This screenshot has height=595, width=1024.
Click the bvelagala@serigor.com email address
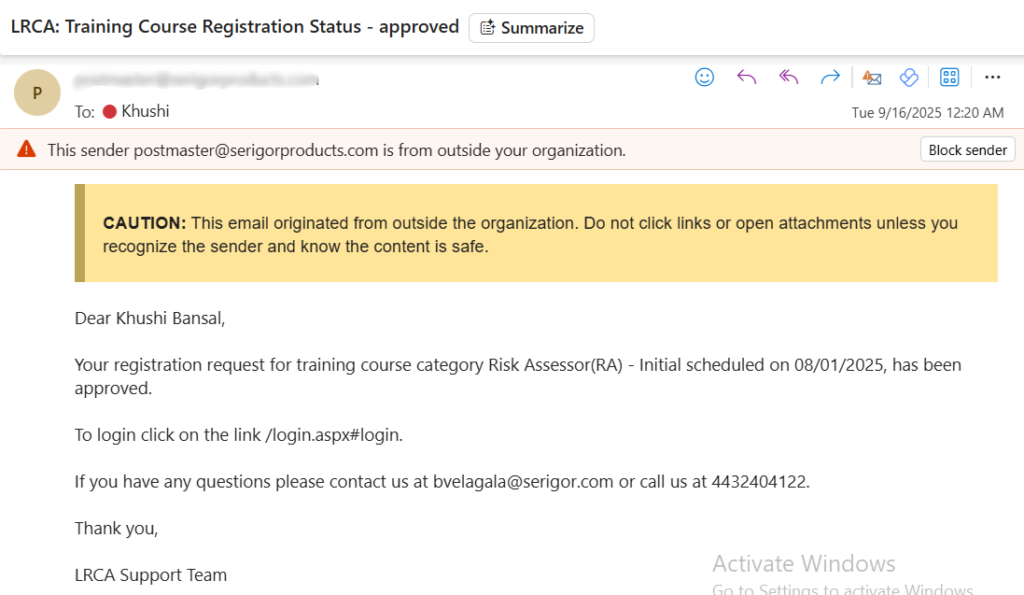pos(523,481)
